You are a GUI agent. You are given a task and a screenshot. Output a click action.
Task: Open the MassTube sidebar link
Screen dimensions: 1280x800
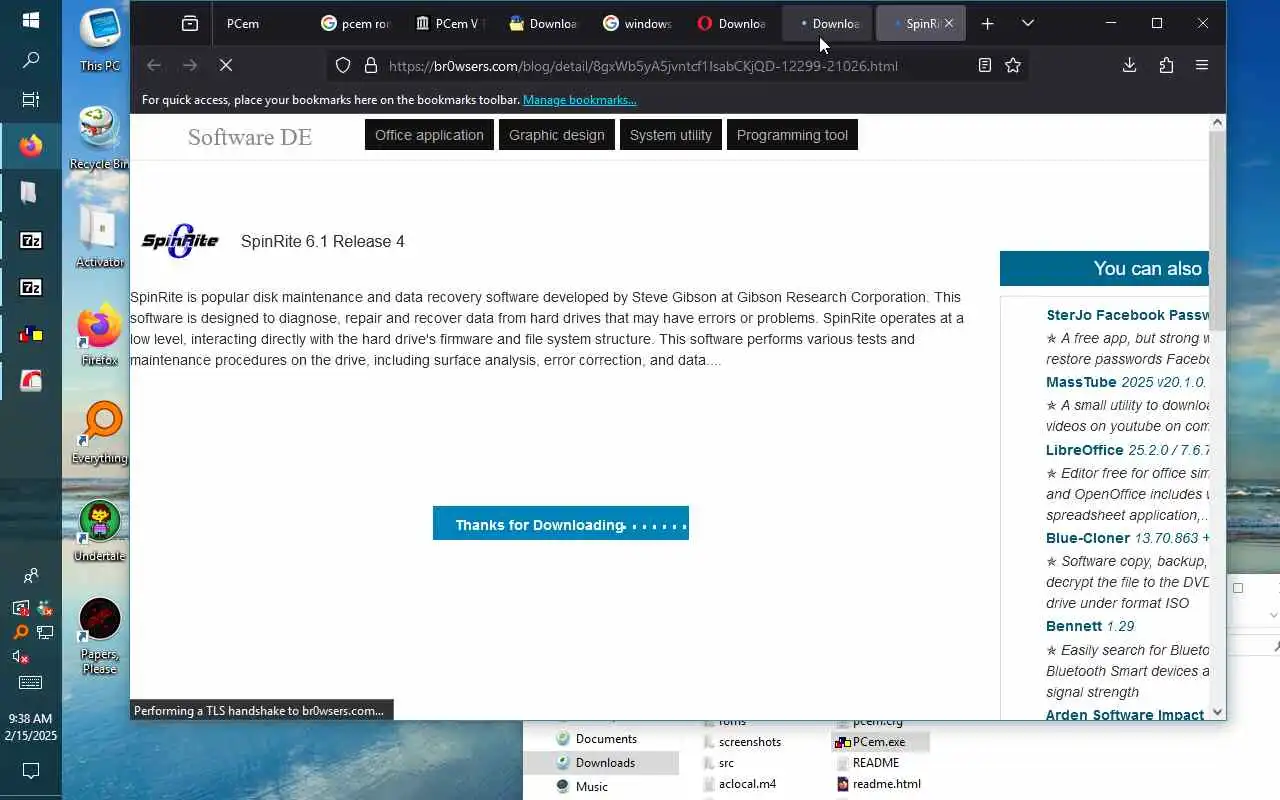(1081, 382)
